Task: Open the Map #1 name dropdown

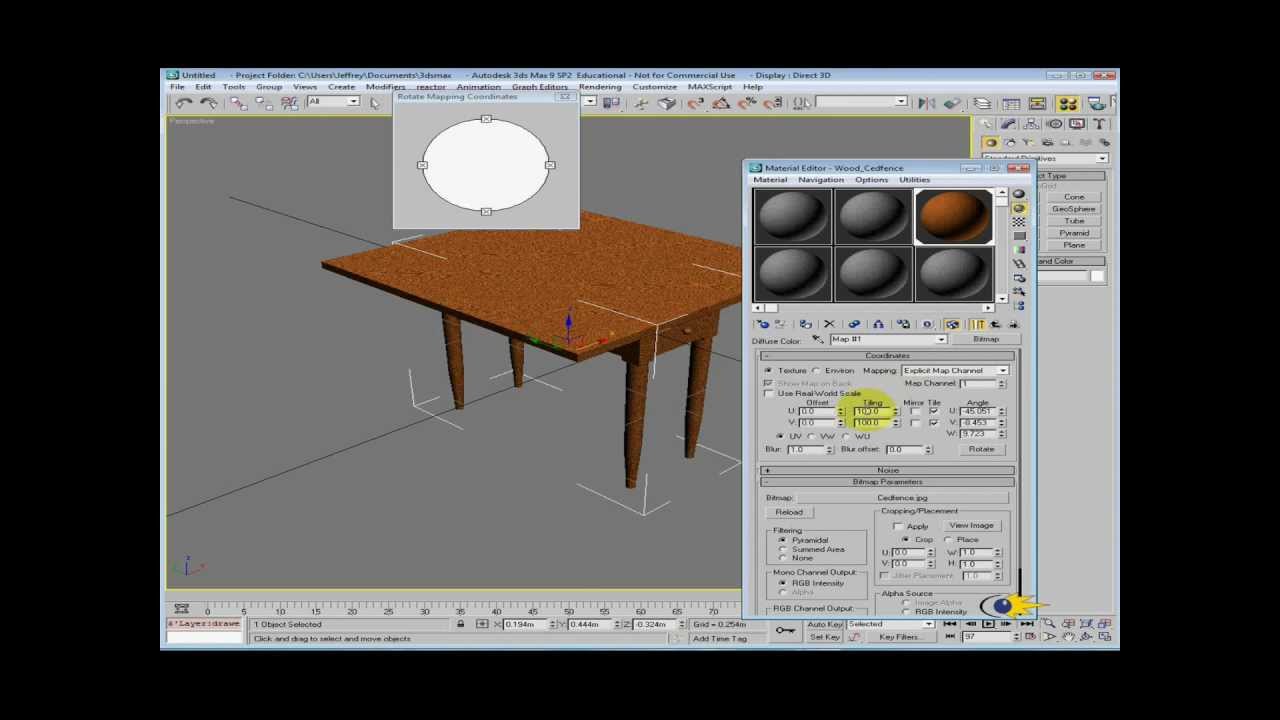Action: click(x=887, y=340)
